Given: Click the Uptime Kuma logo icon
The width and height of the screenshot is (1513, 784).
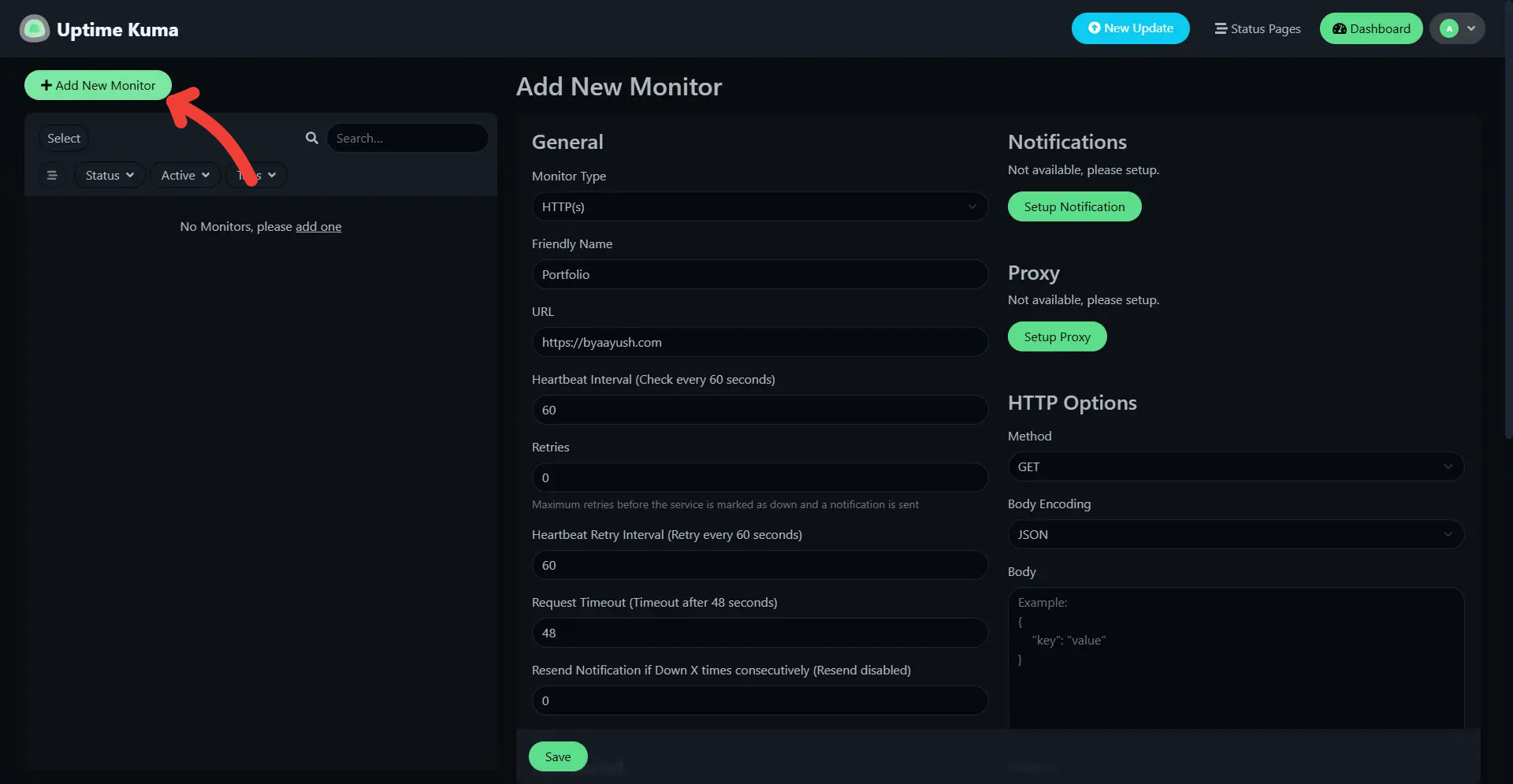Looking at the screenshot, I should coord(34,29).
